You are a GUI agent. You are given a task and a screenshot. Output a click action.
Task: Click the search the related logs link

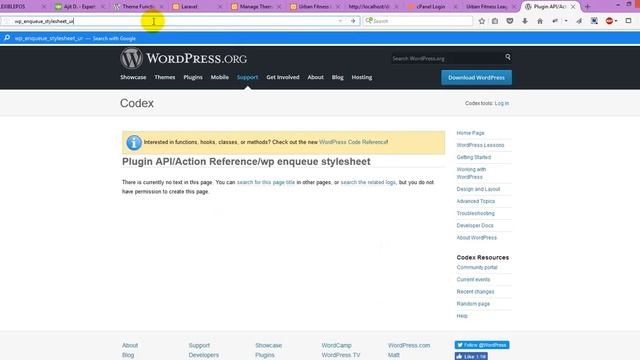click(368, 182)
